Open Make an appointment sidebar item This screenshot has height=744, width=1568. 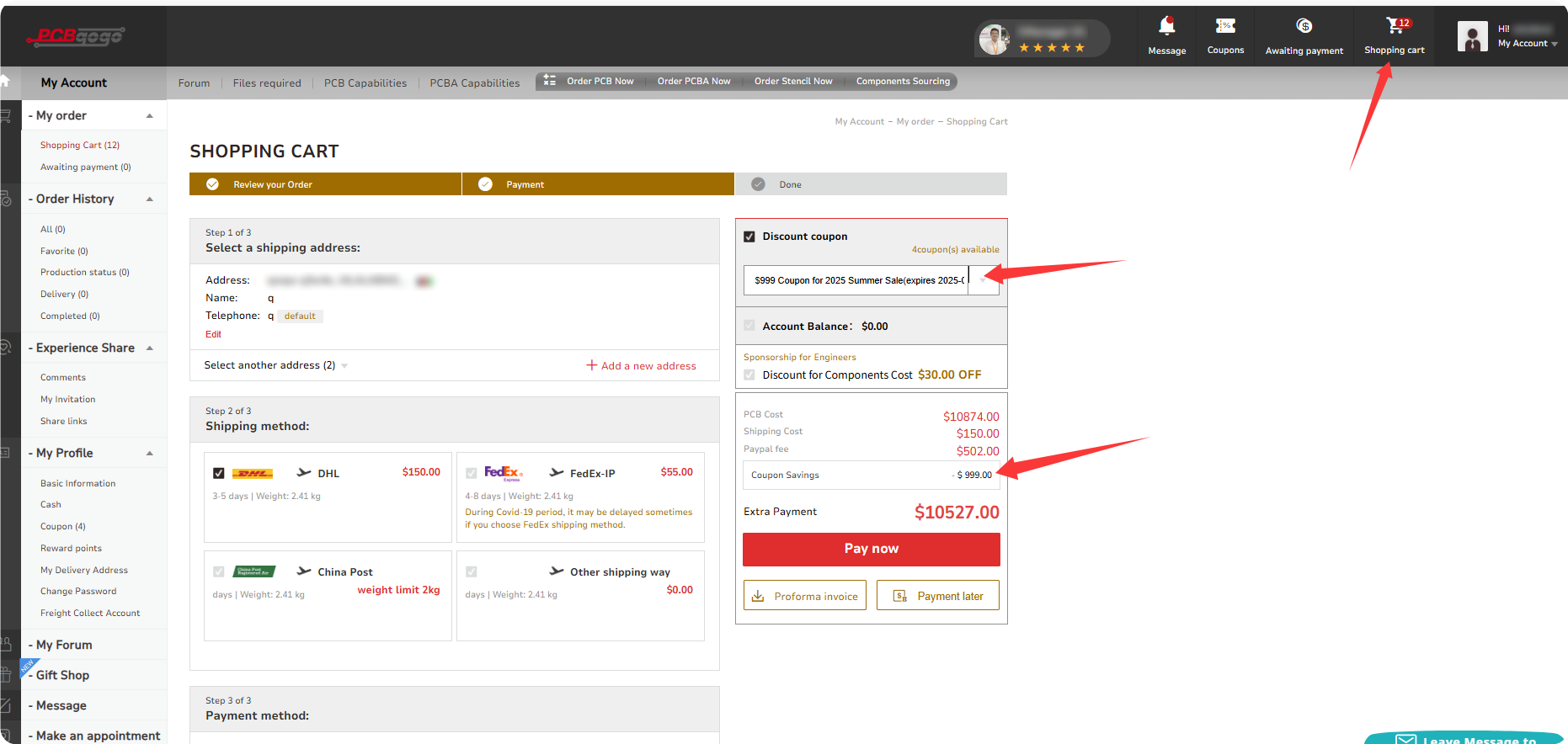[93, 735]
